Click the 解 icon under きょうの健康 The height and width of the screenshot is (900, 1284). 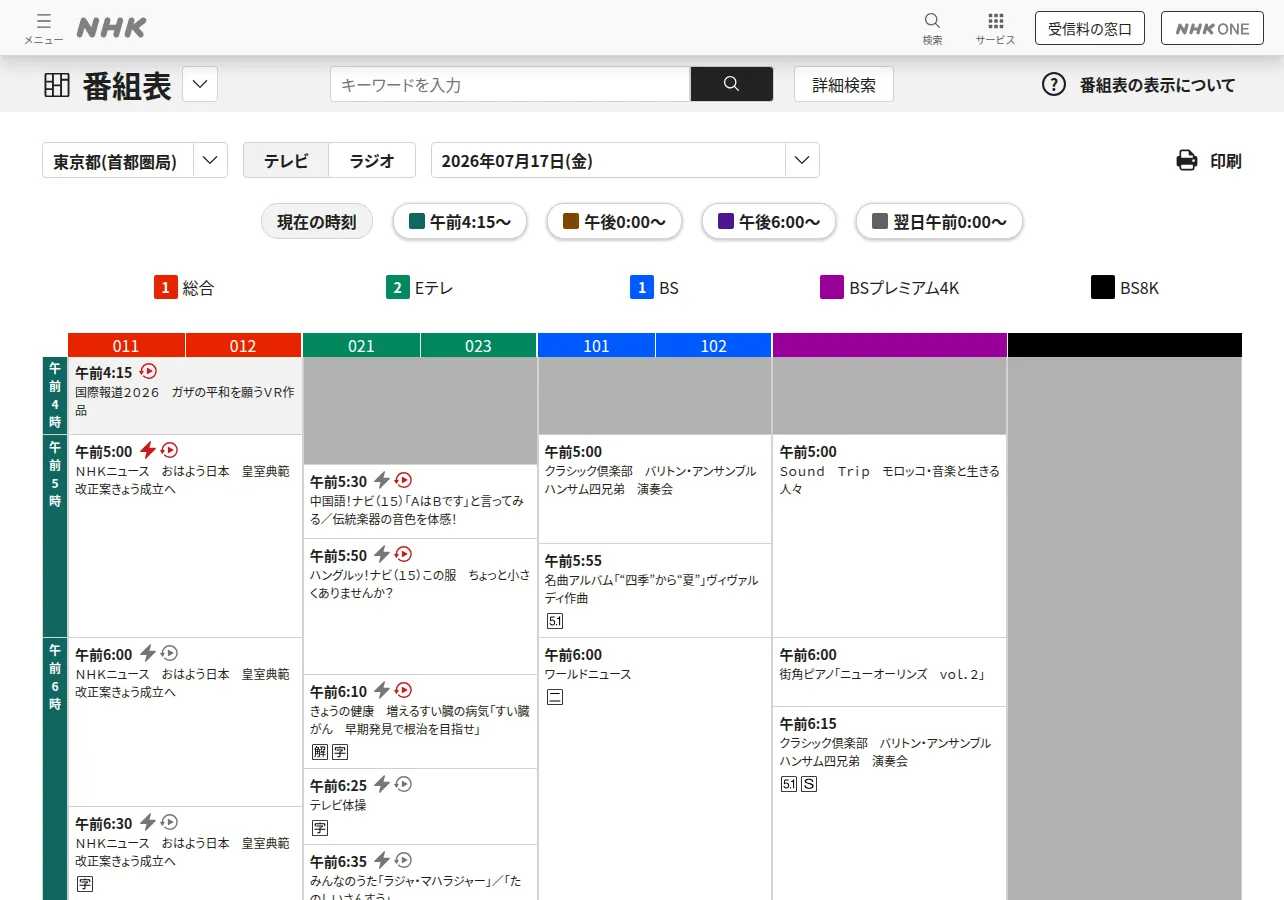(320, 752)
